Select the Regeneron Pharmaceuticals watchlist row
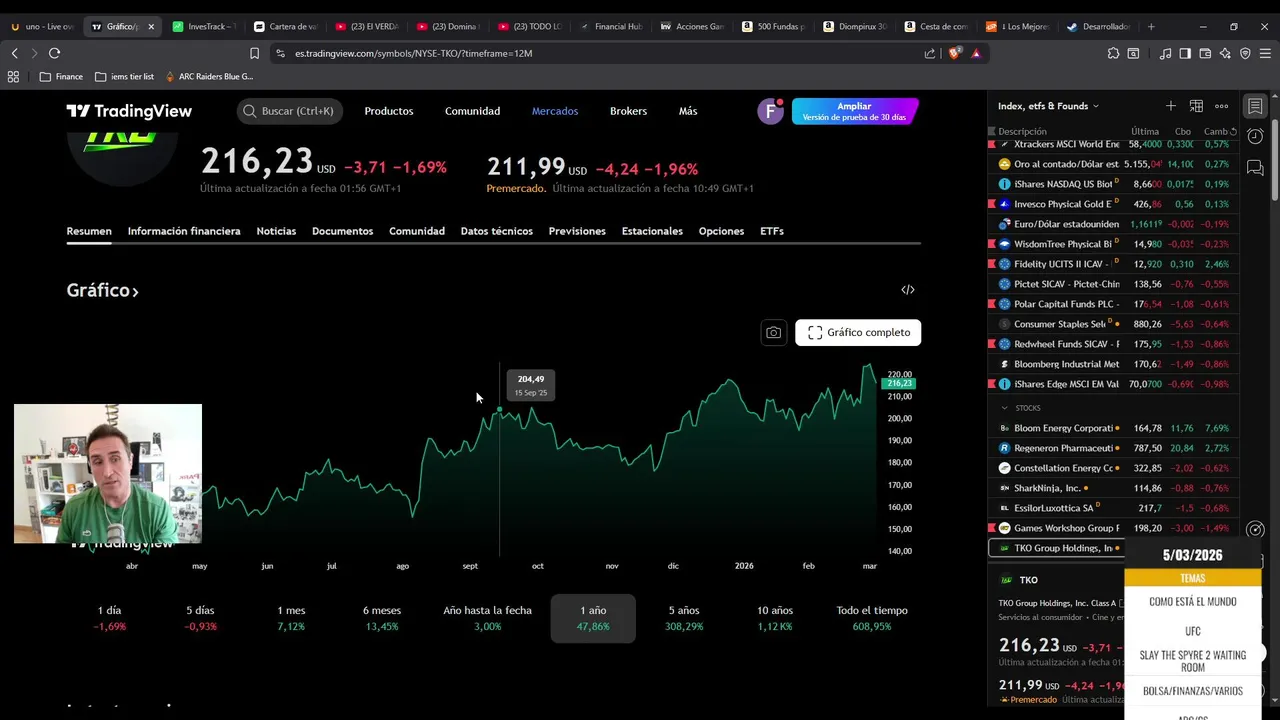The image size is (1280, 720). pos(1112,448)
